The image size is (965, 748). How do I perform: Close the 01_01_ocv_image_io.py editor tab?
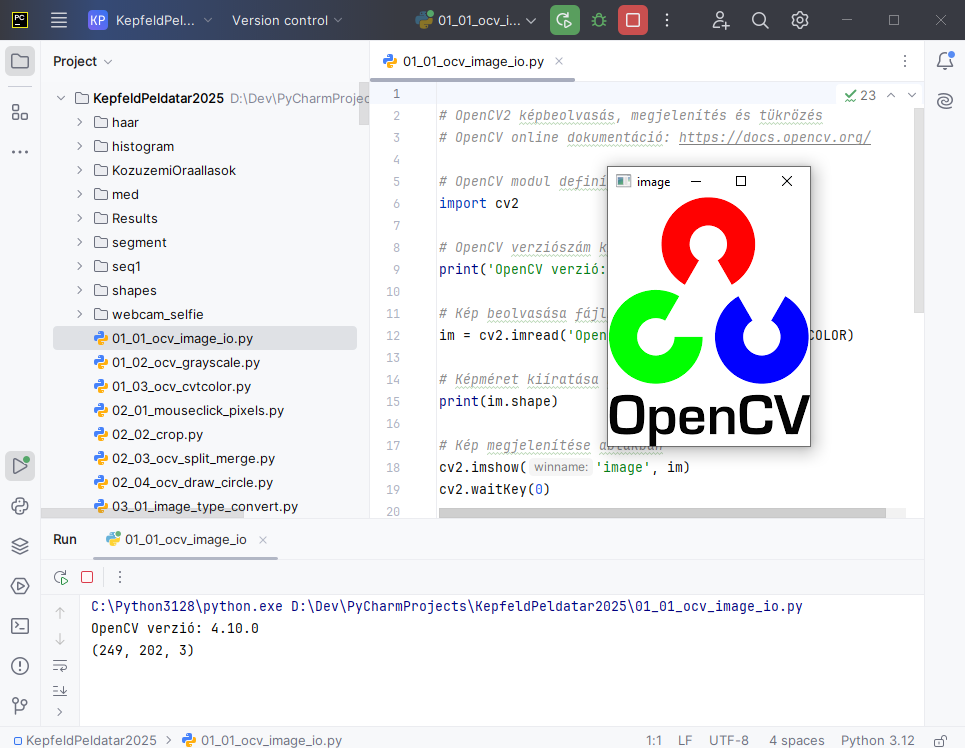pos(559,61)
